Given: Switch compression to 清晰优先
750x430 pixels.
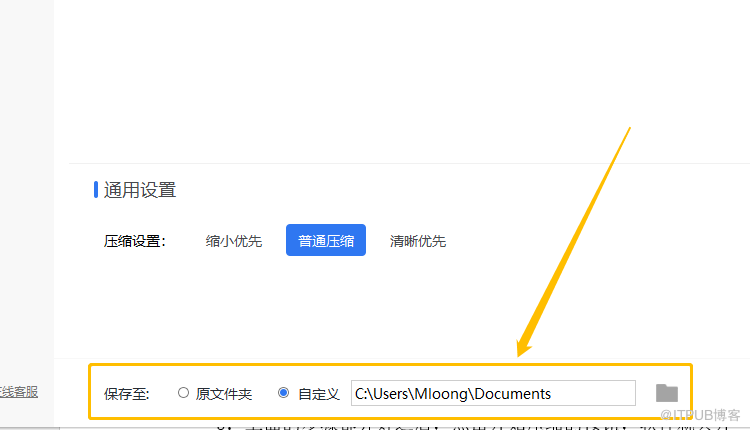Looking at the screenshot, I should tap(418, 241).
